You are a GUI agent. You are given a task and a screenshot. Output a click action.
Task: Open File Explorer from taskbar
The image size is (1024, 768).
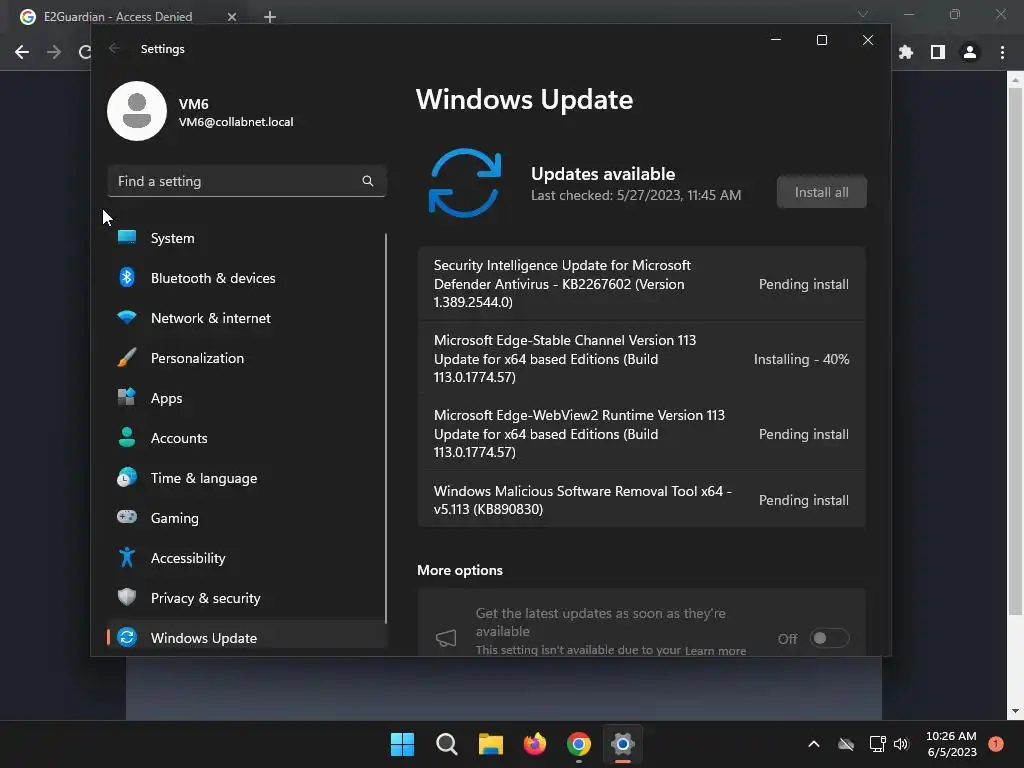[x=490, y=744]
